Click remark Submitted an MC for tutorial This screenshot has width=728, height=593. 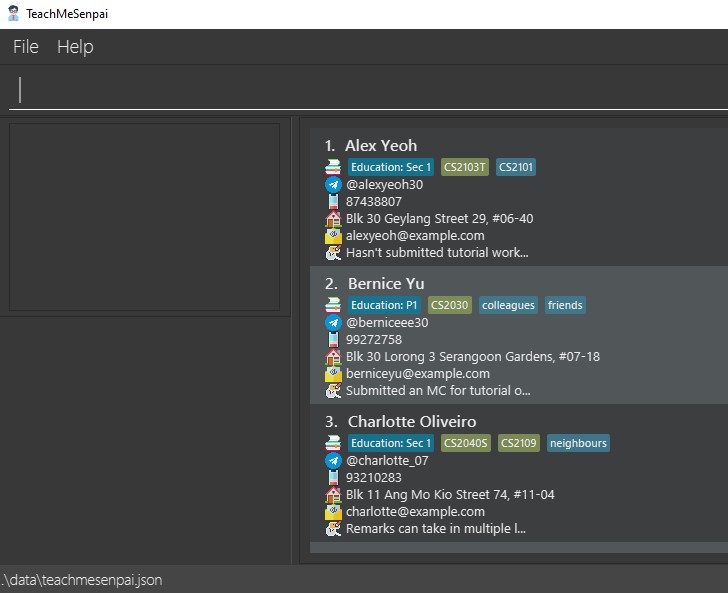coord(438,391)
